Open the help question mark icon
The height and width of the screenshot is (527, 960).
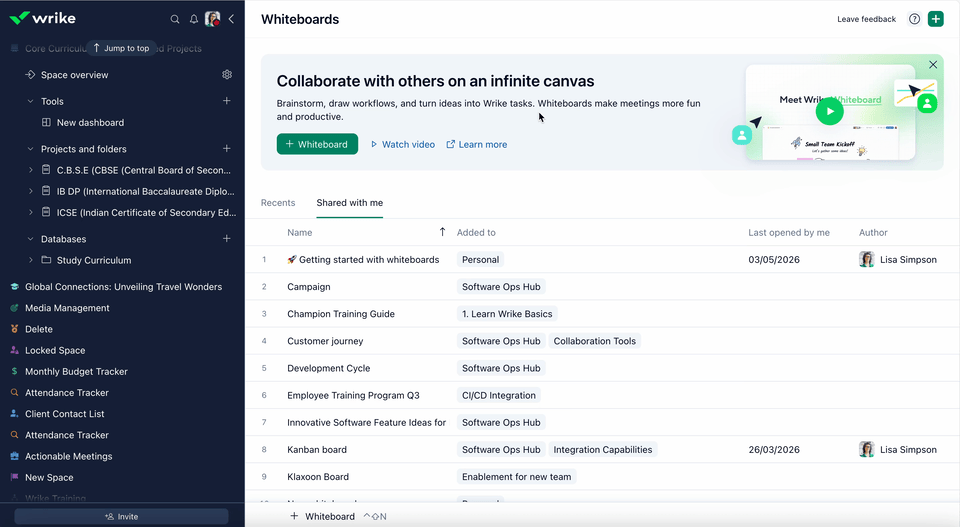(x=914, y=19)
